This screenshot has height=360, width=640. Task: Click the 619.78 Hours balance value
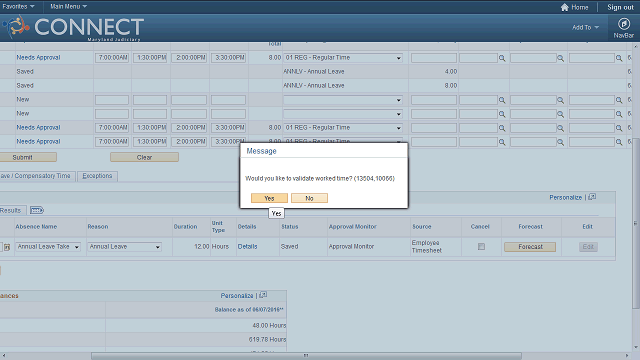click(267, 339)
